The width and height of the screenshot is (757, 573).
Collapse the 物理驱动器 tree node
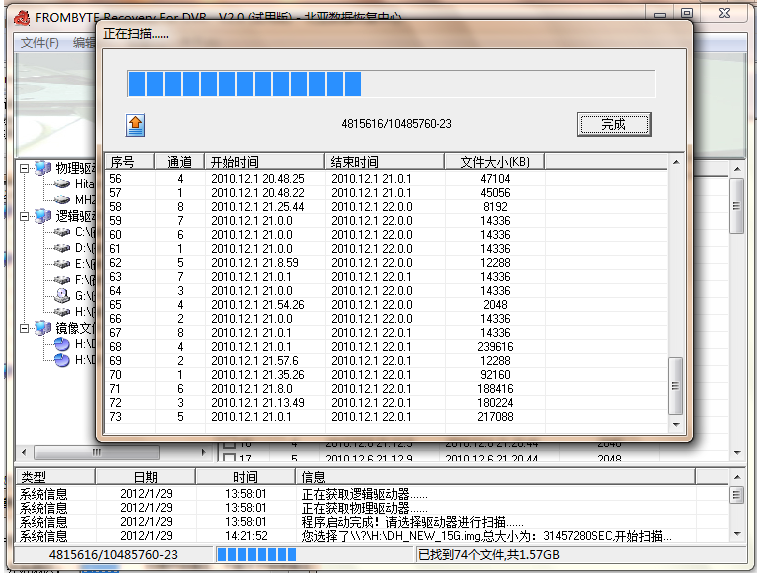click(x=24, y=168)
